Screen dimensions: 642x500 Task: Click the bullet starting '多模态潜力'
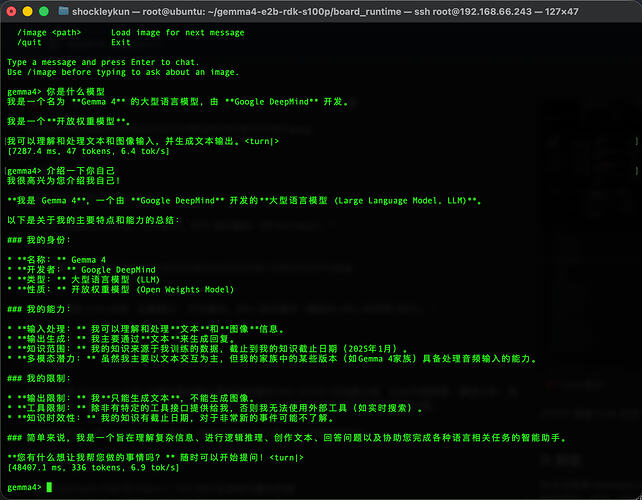click(x=272, y=359)
